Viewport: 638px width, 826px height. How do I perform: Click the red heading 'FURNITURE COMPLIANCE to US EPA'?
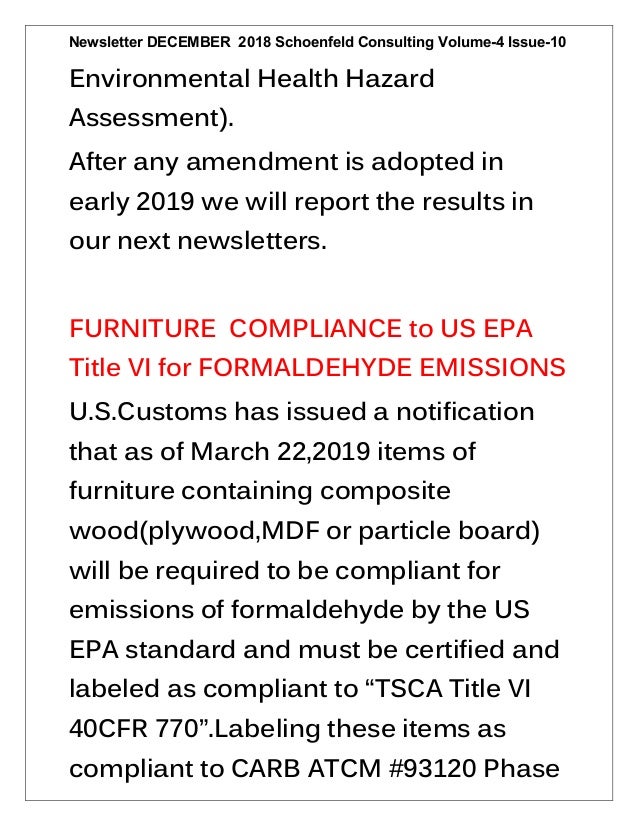pyautogui.click(x=301, y=329)
